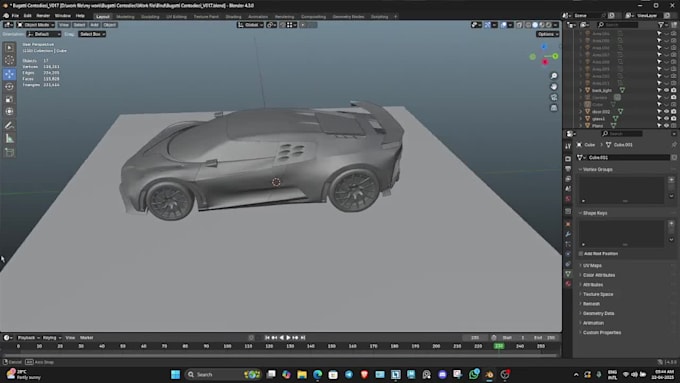Open the Material properties tab

coord(568,284)
